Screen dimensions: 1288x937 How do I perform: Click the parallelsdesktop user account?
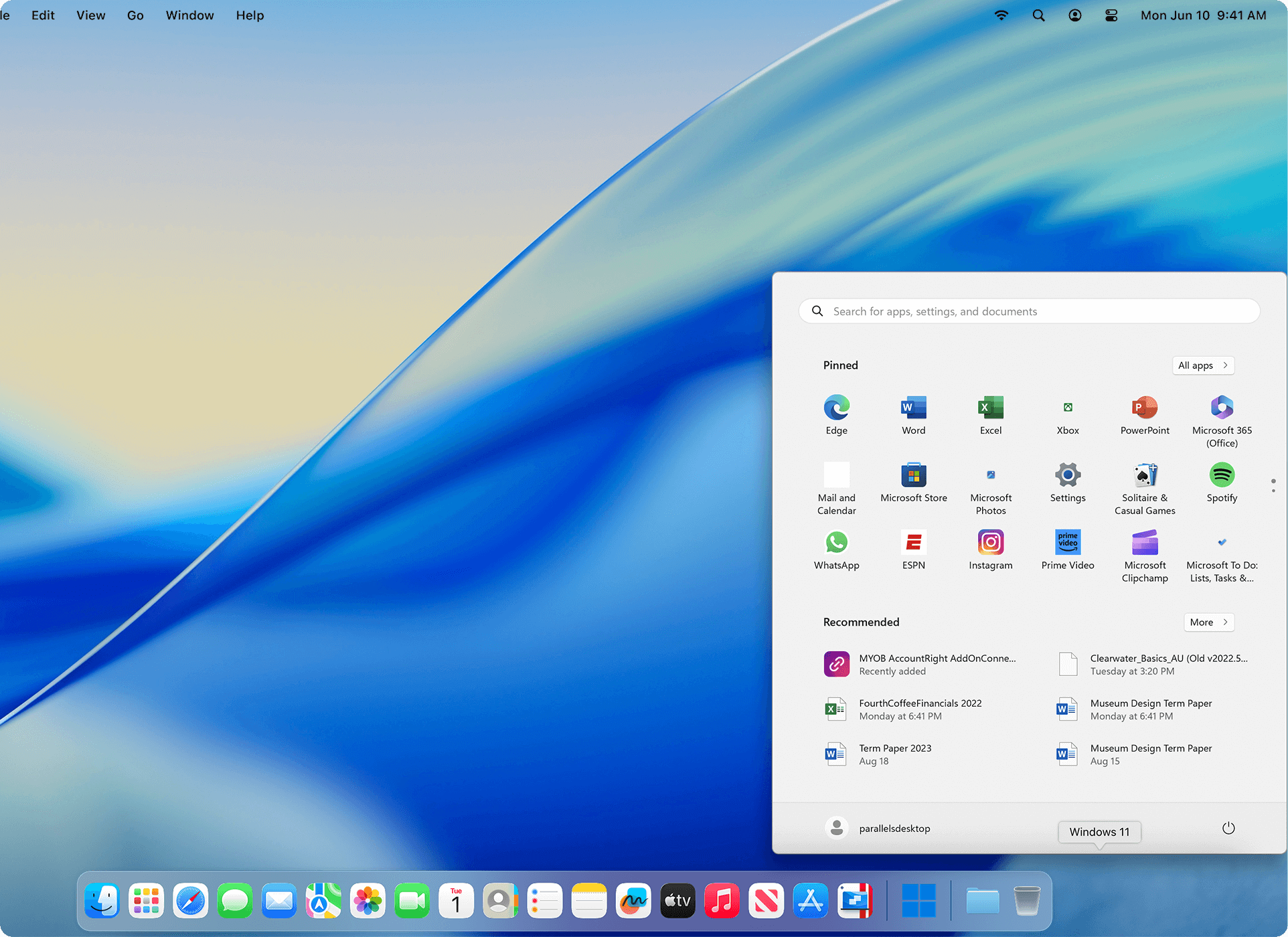(x=878, y=829)
